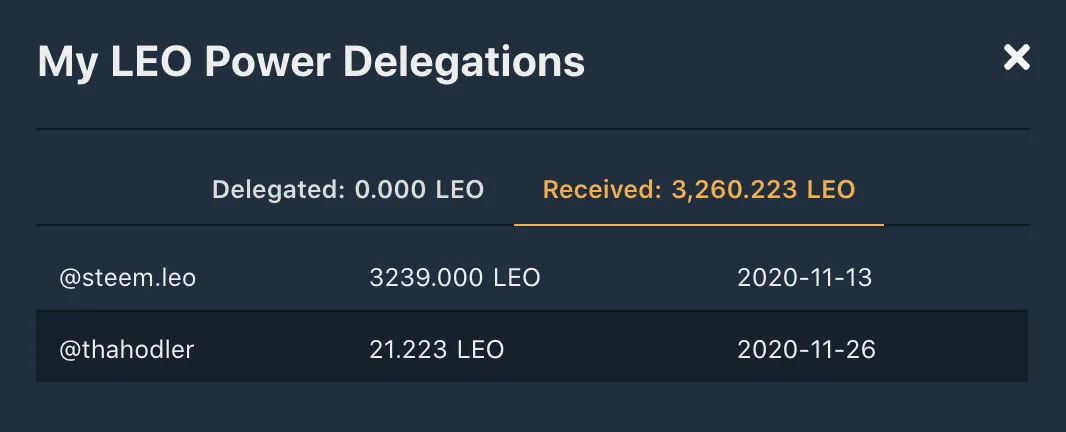Click the word Delegated in the grey tab
The image size is (1066, 432).
click(279, 190)
